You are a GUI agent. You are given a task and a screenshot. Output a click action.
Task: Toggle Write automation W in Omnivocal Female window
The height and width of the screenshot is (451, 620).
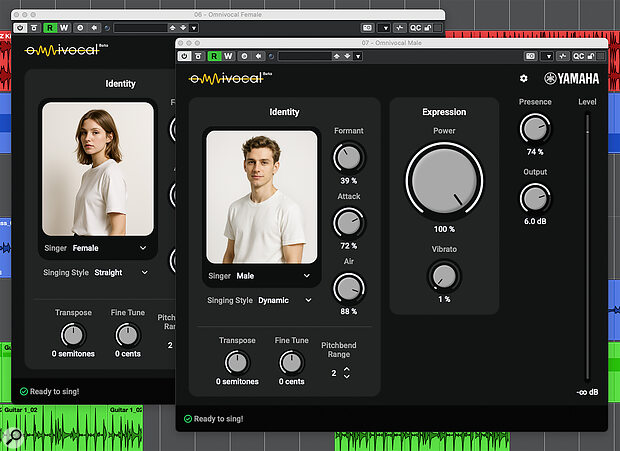(x=64, y=28)
